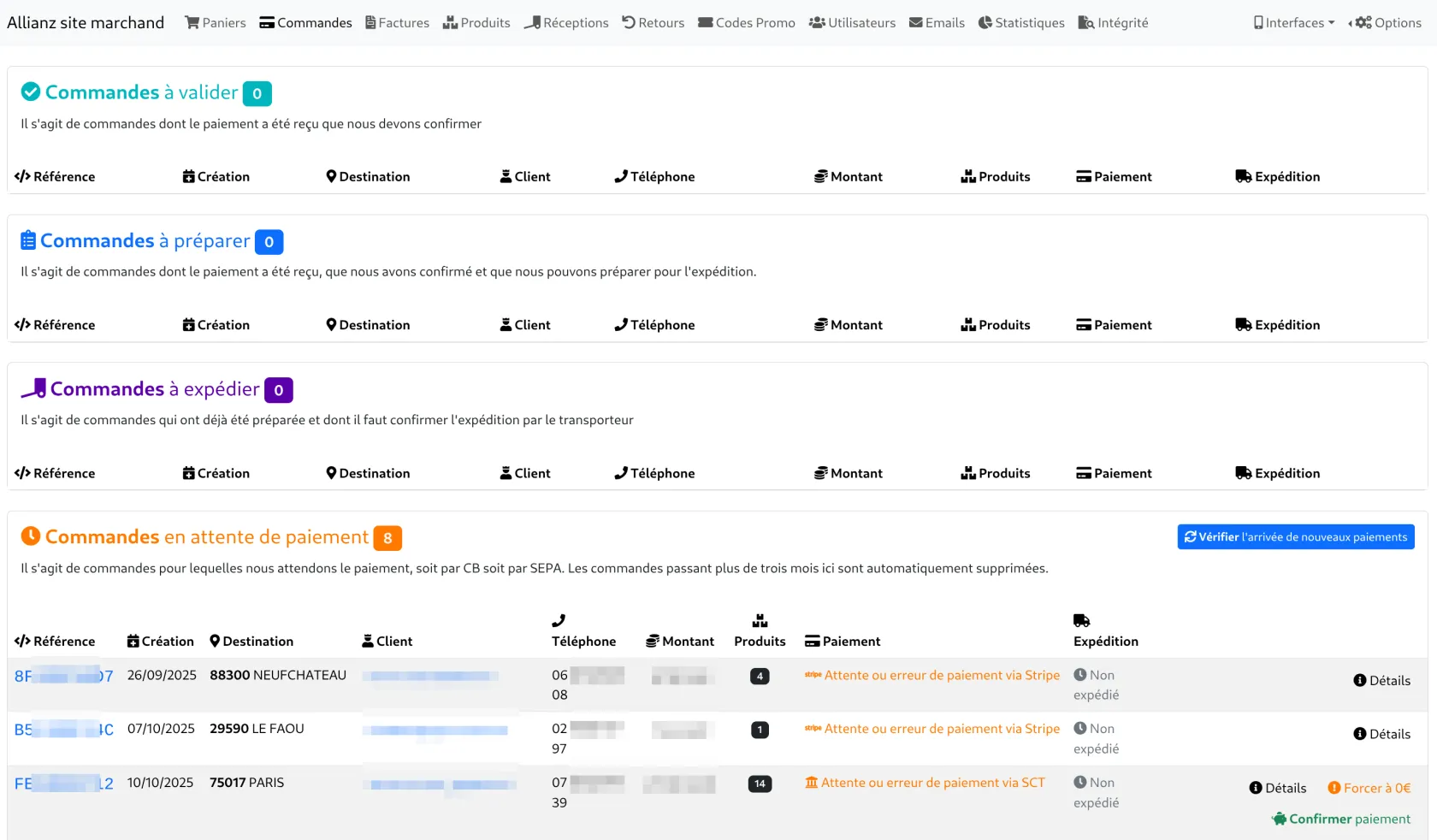Open the Codes Promo section
The height and width of the screenshot is (840, 1437).
(x=747, y=23)
